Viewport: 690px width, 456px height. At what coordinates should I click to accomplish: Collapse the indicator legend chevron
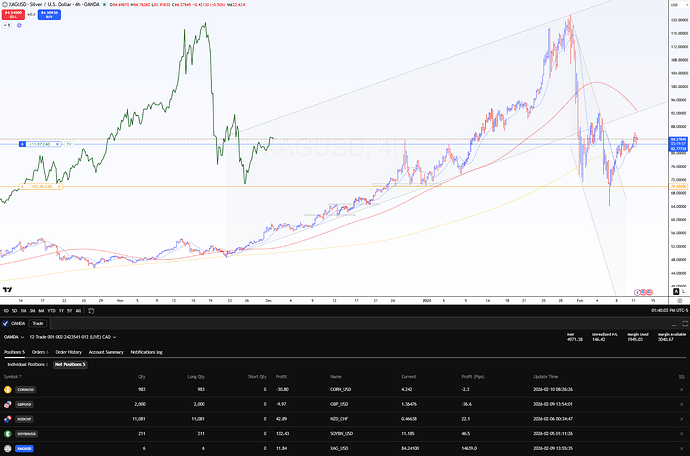7,26
